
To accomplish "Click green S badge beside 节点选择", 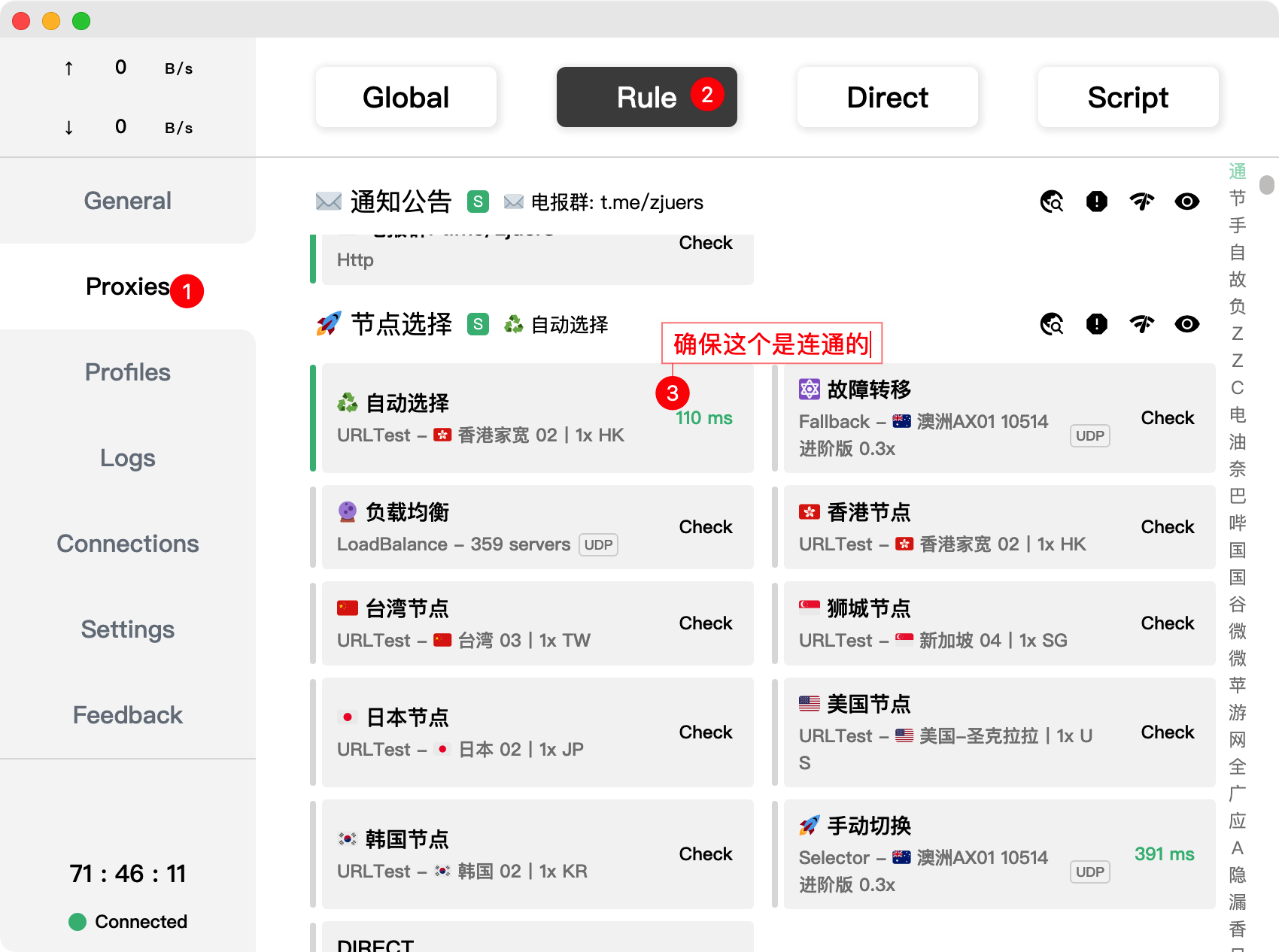I will [478, 324].
